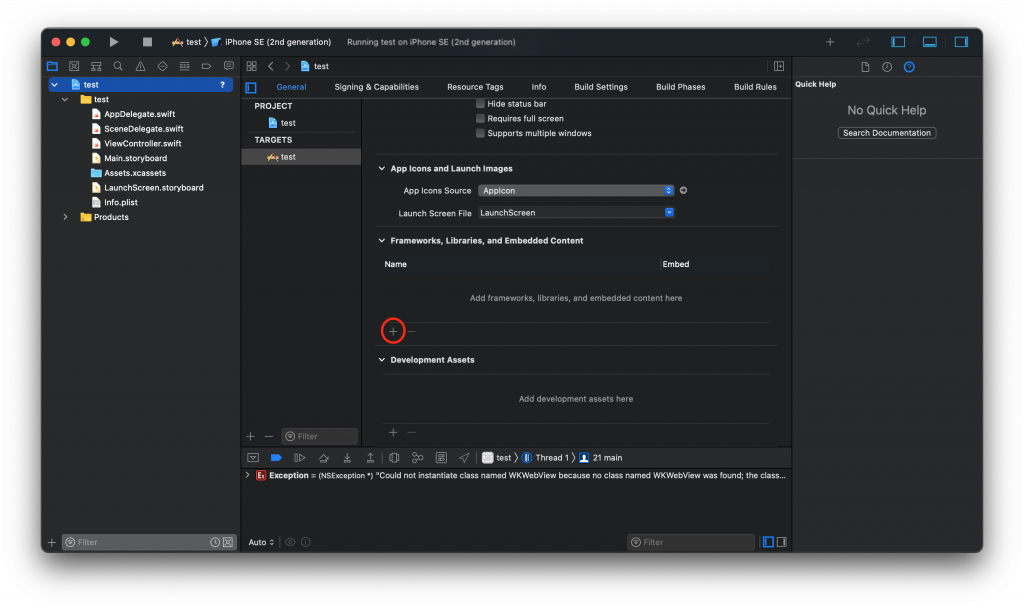Add a development asset with plus
1024x607 pixels.
click(393, 432)
